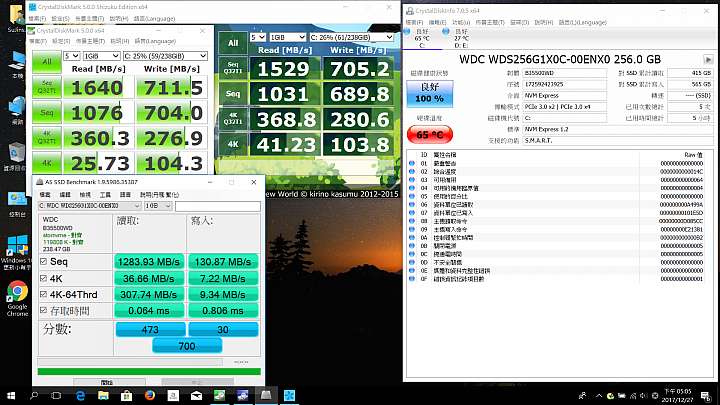Open Microsoft Store from taskbar
Viewport: 720px width, 405px height.
[x=127, y=395]
